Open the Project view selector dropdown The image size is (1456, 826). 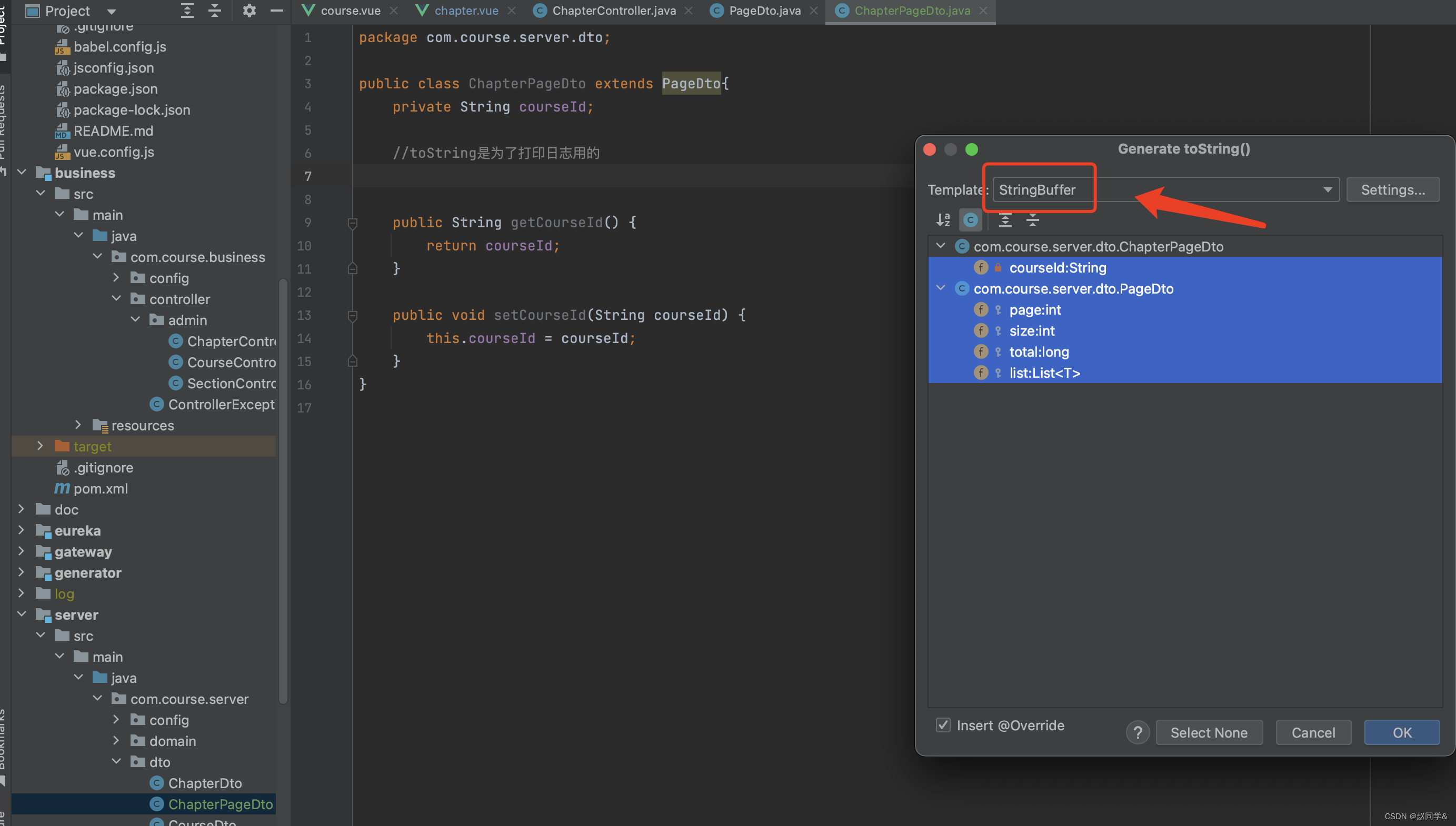click(111, 11)
